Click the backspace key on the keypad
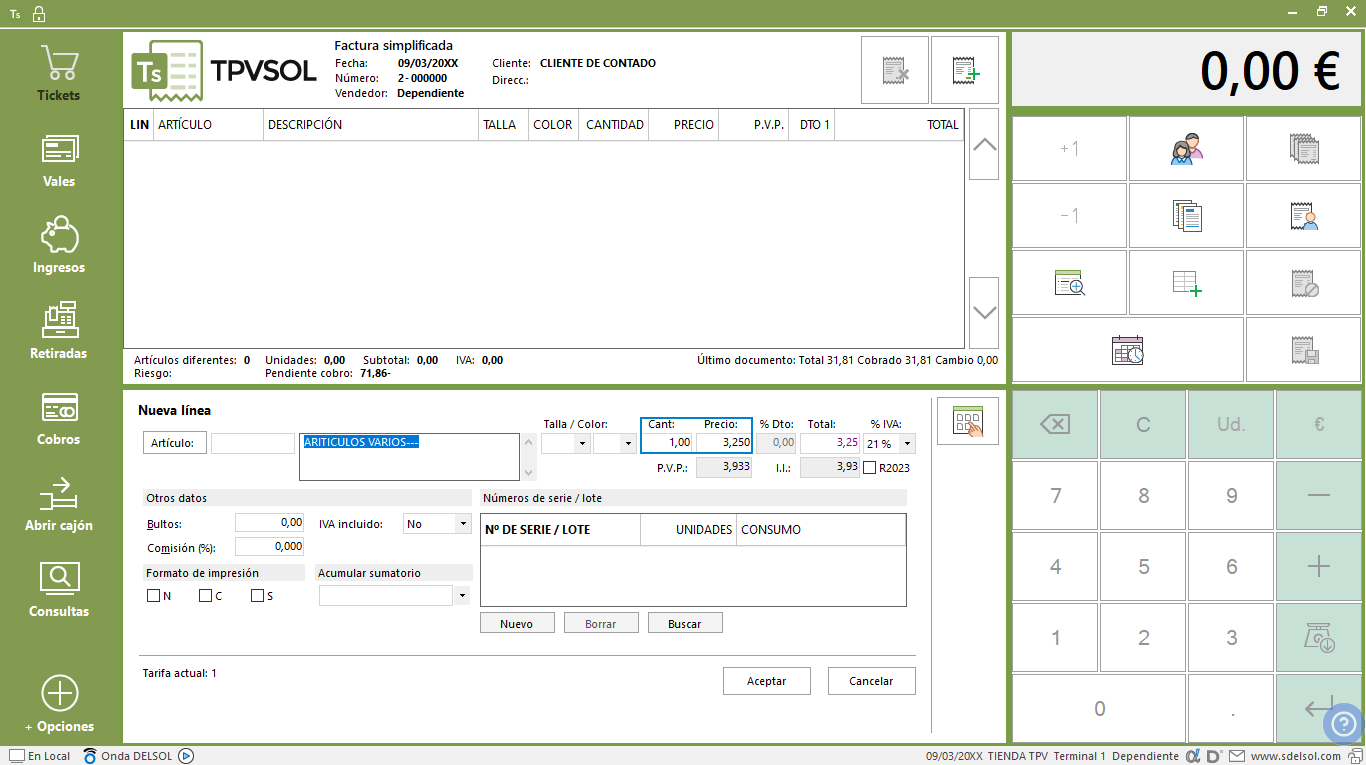1366x765 pixels. pos(1055,424)
